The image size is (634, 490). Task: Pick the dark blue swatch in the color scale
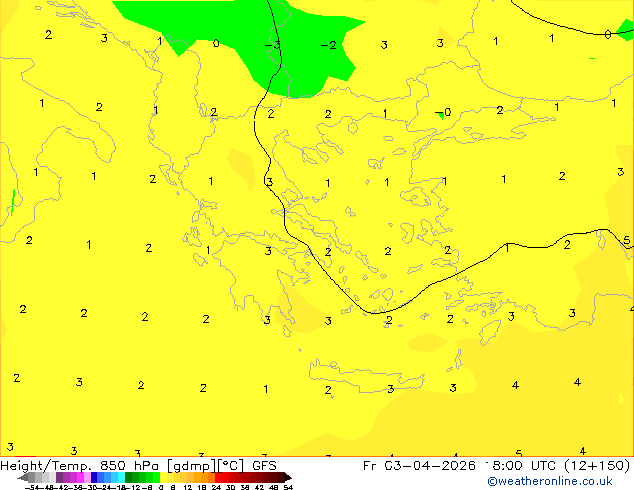coord(94,477)
